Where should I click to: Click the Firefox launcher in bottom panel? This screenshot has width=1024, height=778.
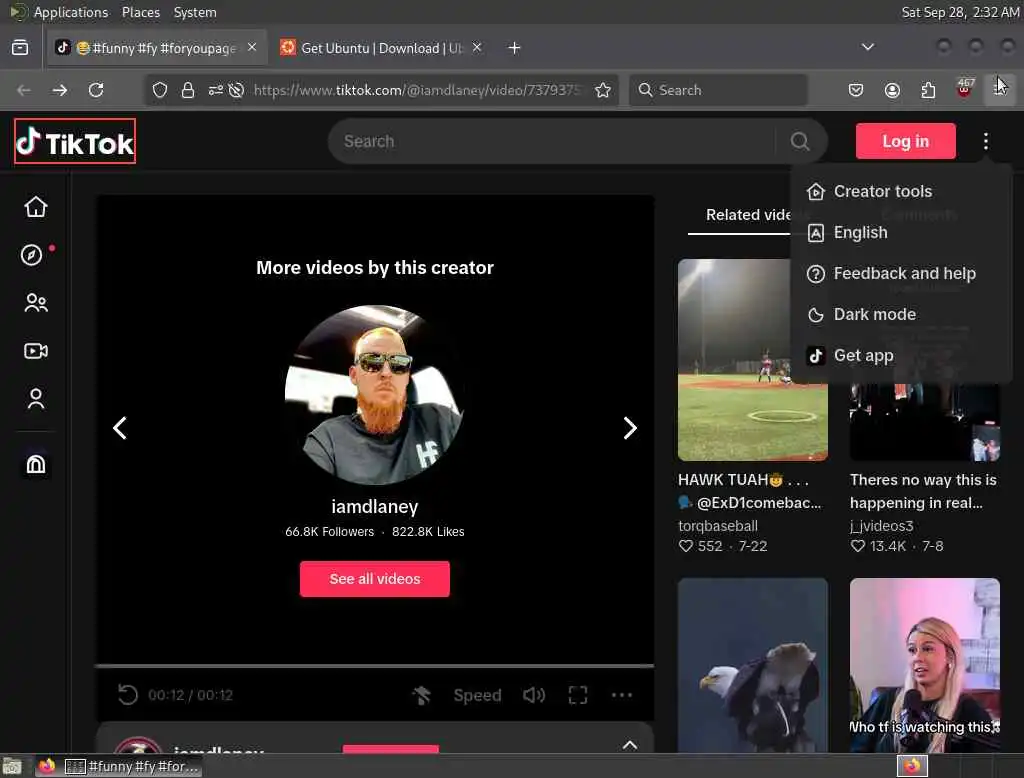(46, 766)
